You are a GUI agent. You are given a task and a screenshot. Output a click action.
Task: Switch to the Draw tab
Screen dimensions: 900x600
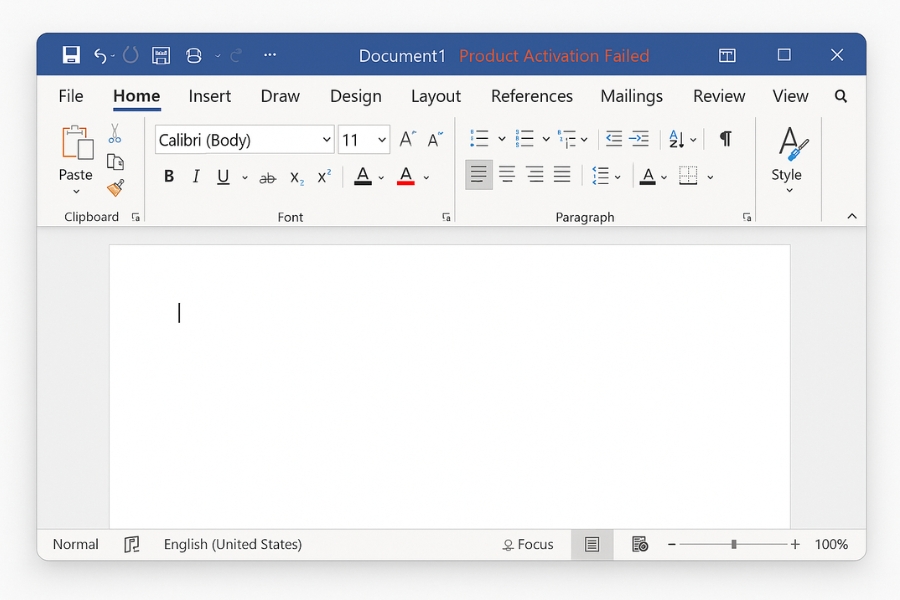[280, 96]
